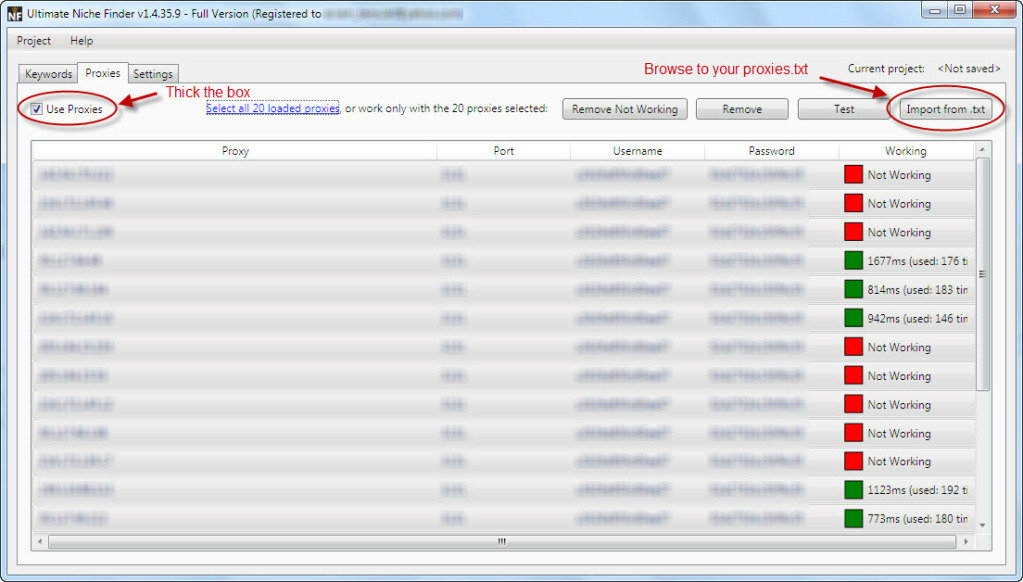Enable the Use Proxies checkbox
Screen dimensions: 1023x582
tap(37, 109)
